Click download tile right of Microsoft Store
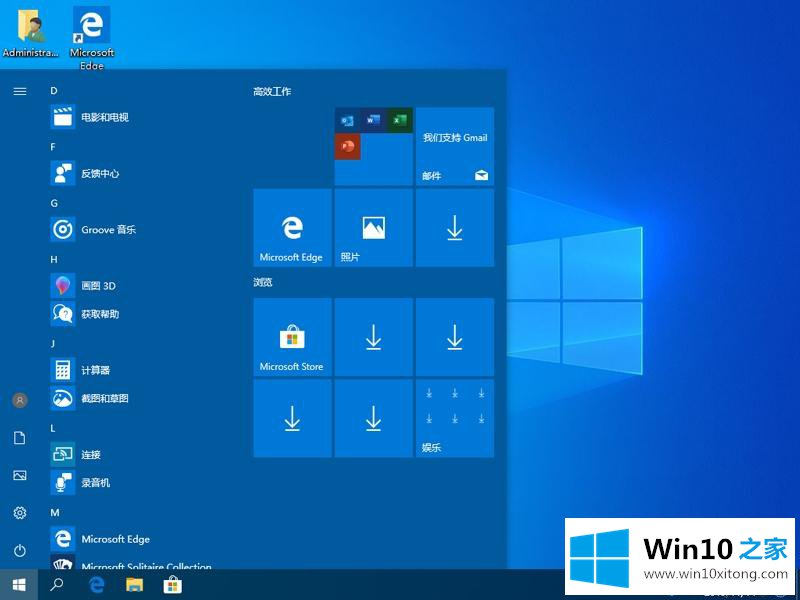Image resolution: width=800 pixels, height=600 pixels. (x=373, y=337)
